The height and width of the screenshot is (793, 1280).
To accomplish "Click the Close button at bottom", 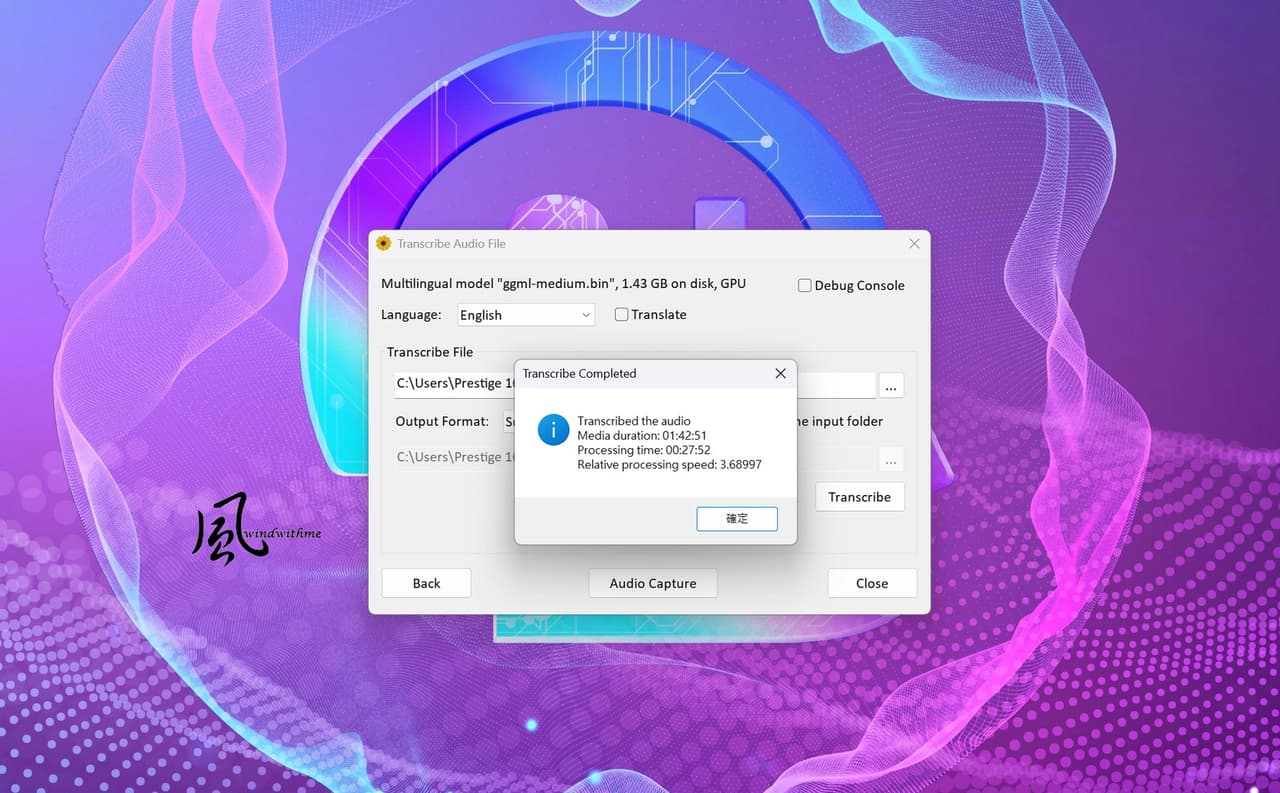I will [x=872, y=583].
